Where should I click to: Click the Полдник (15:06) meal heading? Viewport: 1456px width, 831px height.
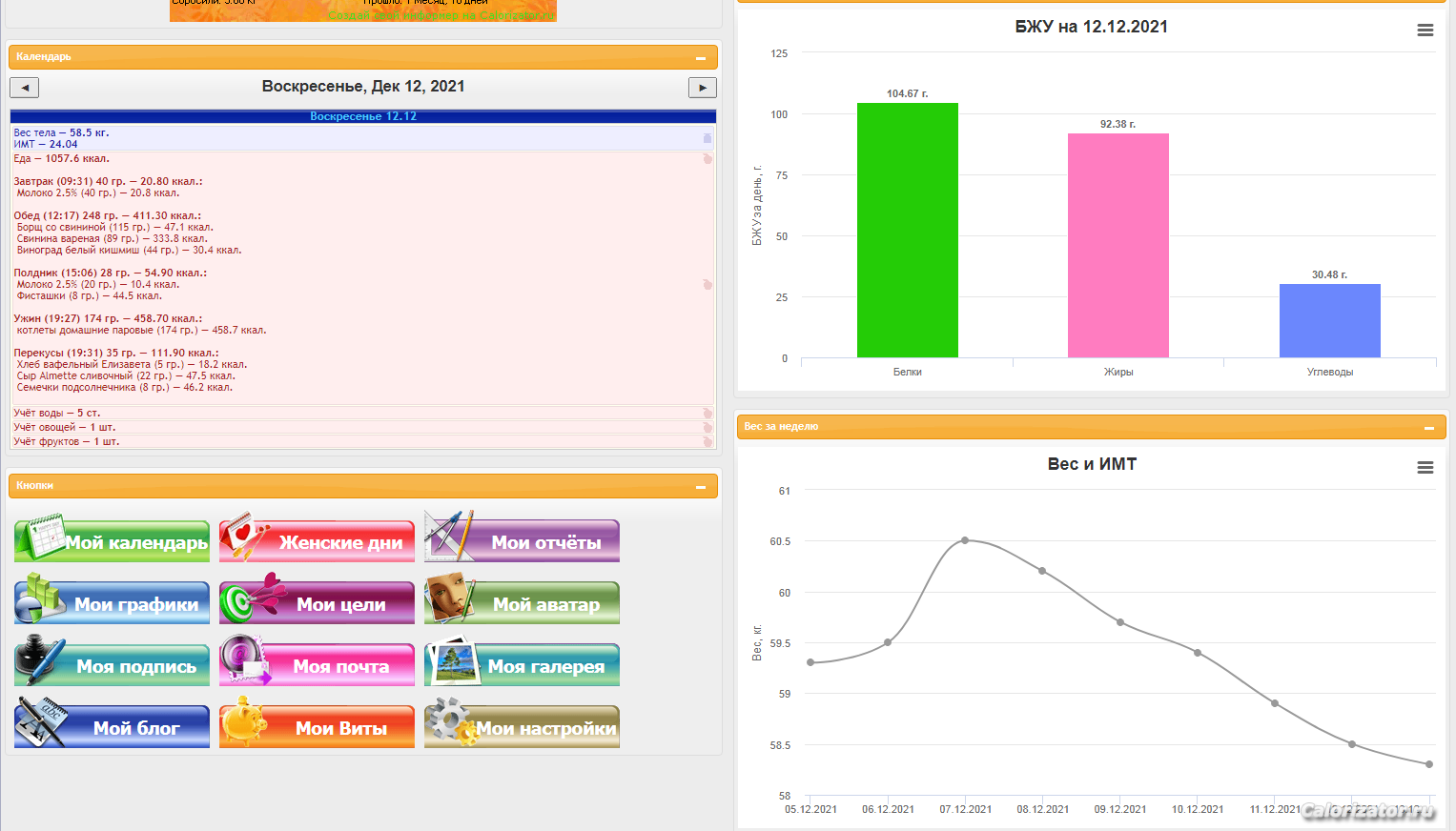point(110,273)
